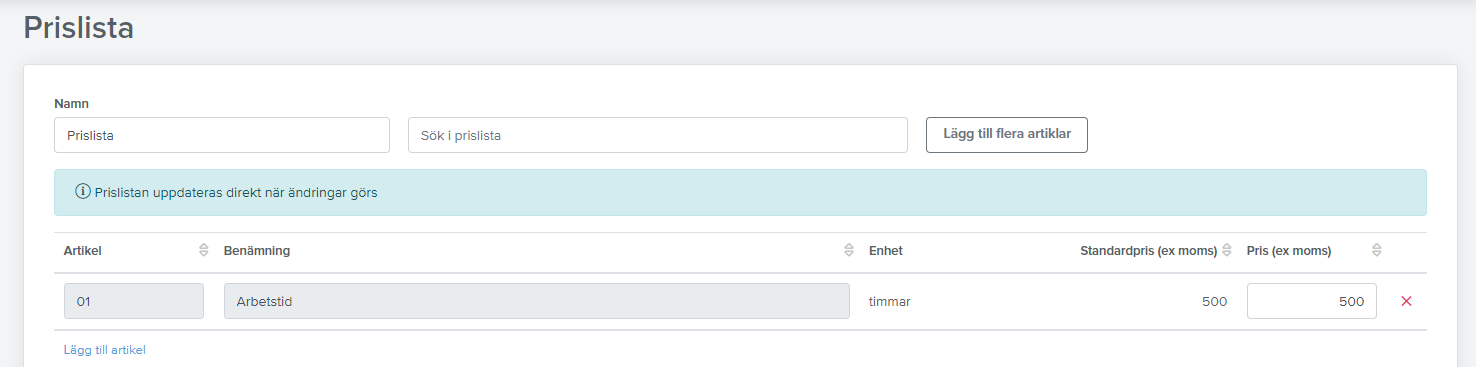Image resolution: width=1476 pixels, height=367 pixels.
Task: Sort the list by Standardpris arrows icon
Action: (1226, 251)
